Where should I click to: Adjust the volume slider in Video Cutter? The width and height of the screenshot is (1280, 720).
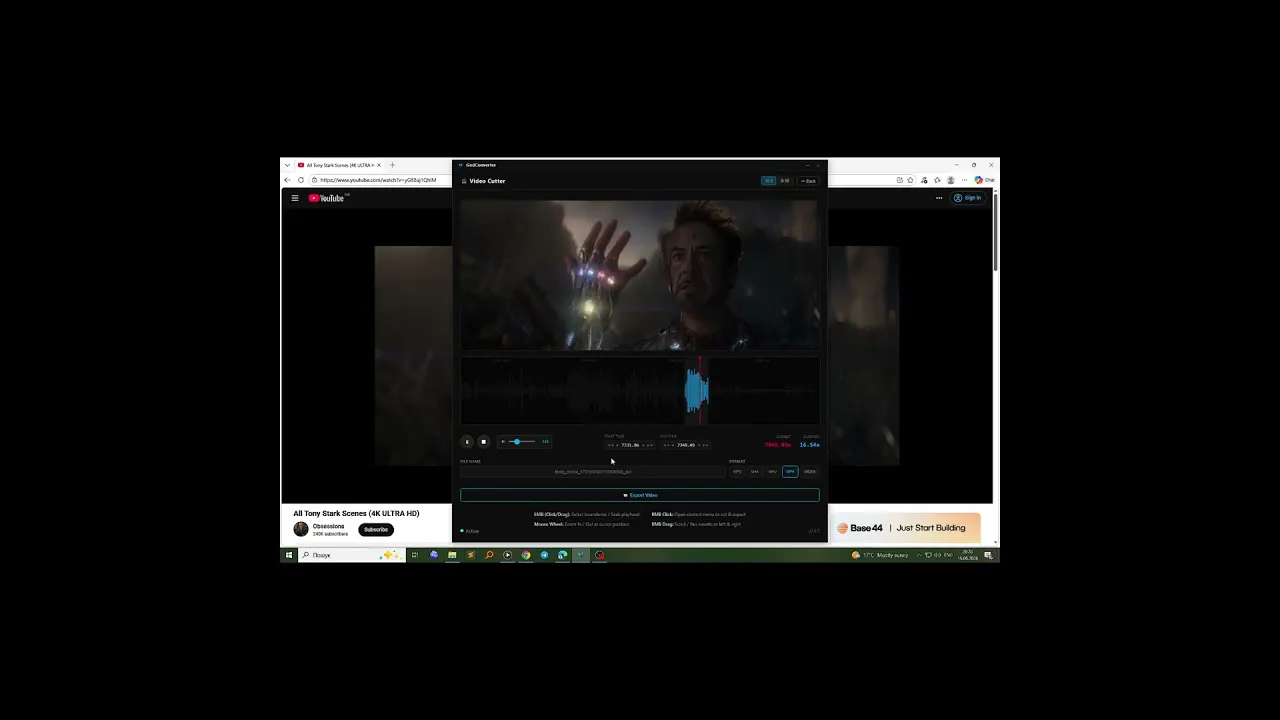[522, 442]
